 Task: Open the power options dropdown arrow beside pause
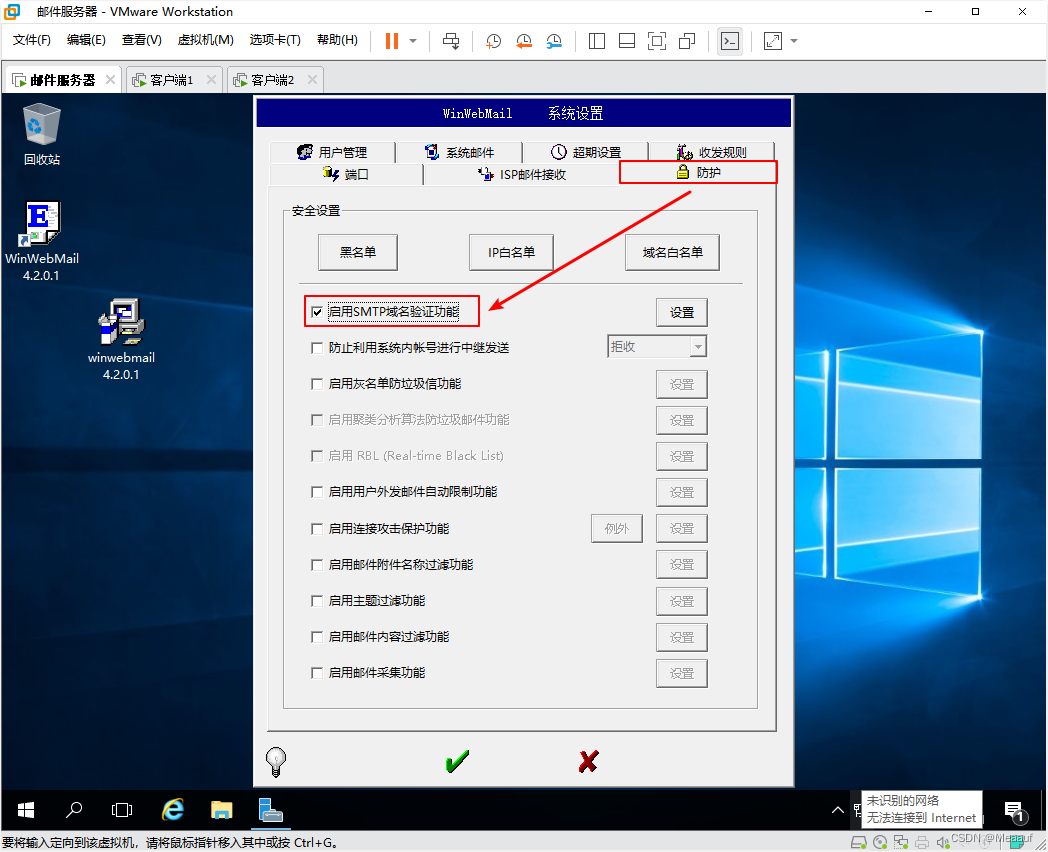[x=413, y=41]
